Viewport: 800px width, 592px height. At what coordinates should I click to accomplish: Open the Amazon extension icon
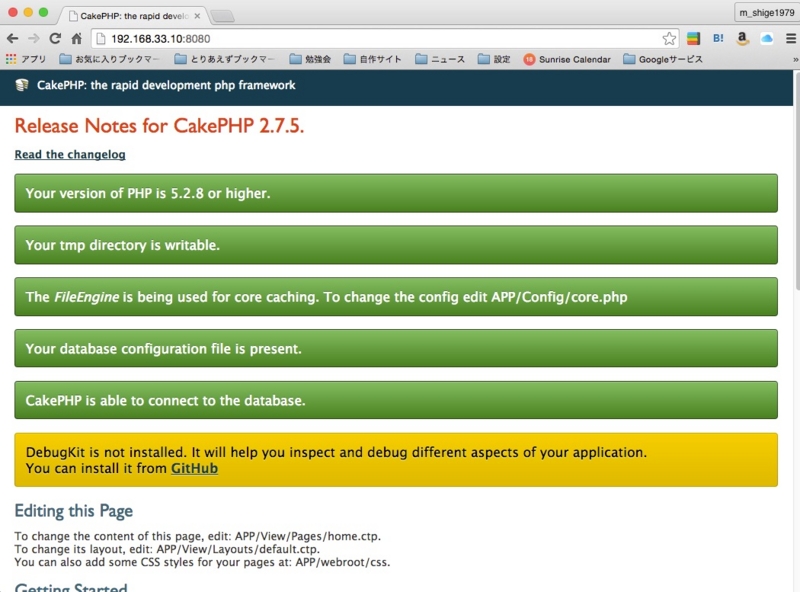[743, 38]
